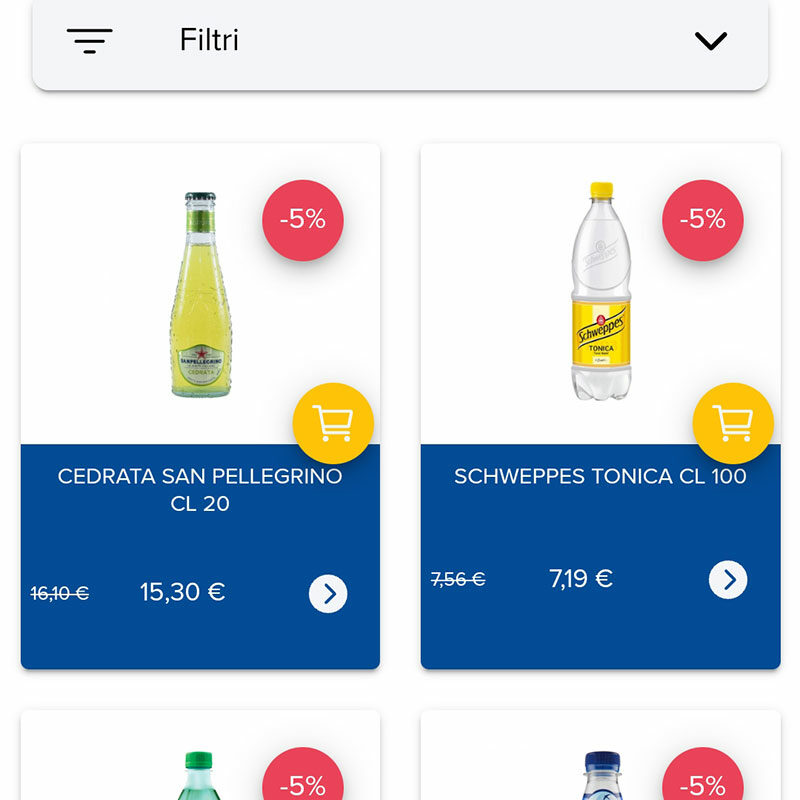Click the -5% badge on green-capped bottle
Image resolution: width=800 pixels, height=800 pixels.
[303, 782]
